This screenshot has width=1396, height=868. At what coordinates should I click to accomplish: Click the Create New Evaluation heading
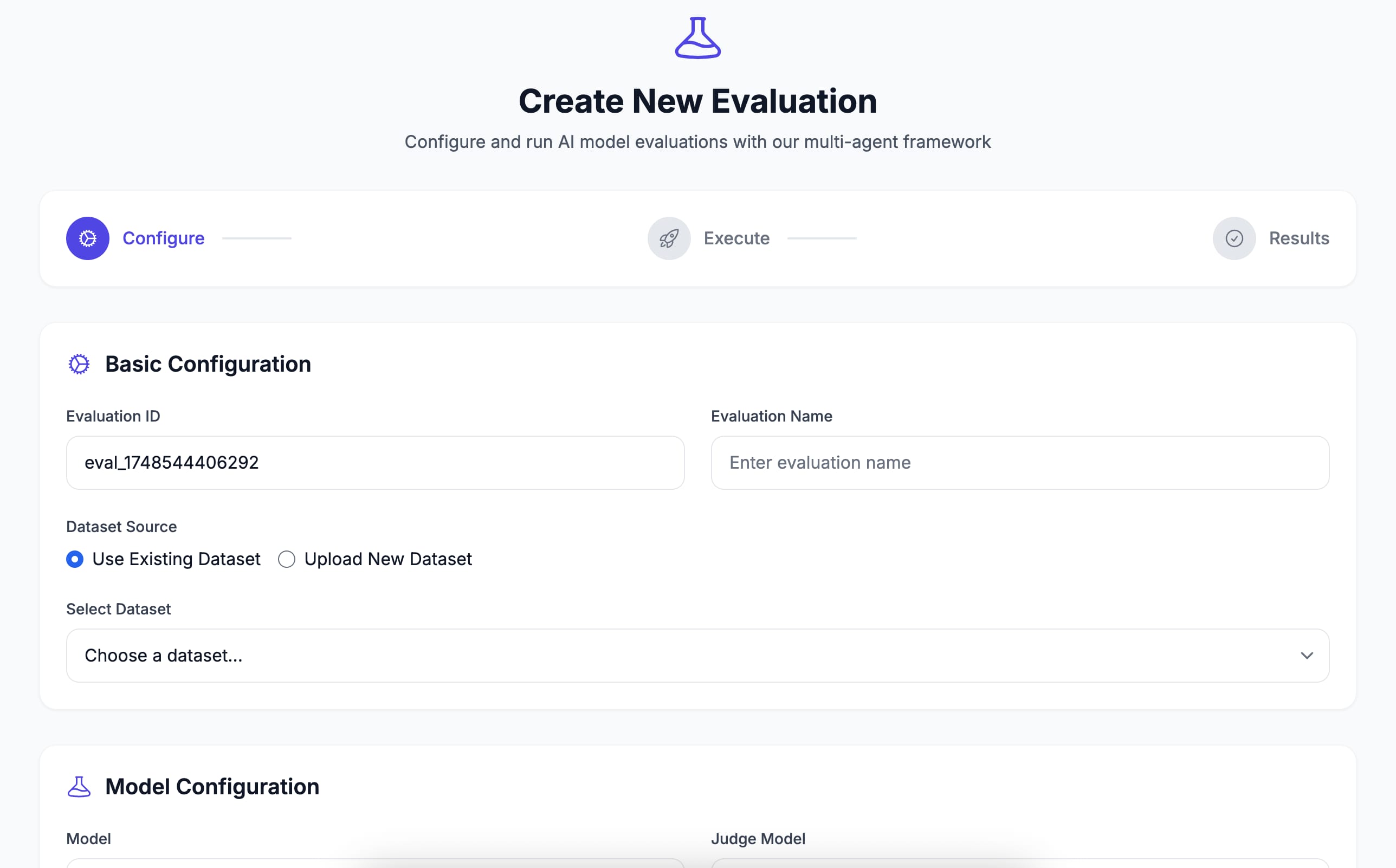697,101
